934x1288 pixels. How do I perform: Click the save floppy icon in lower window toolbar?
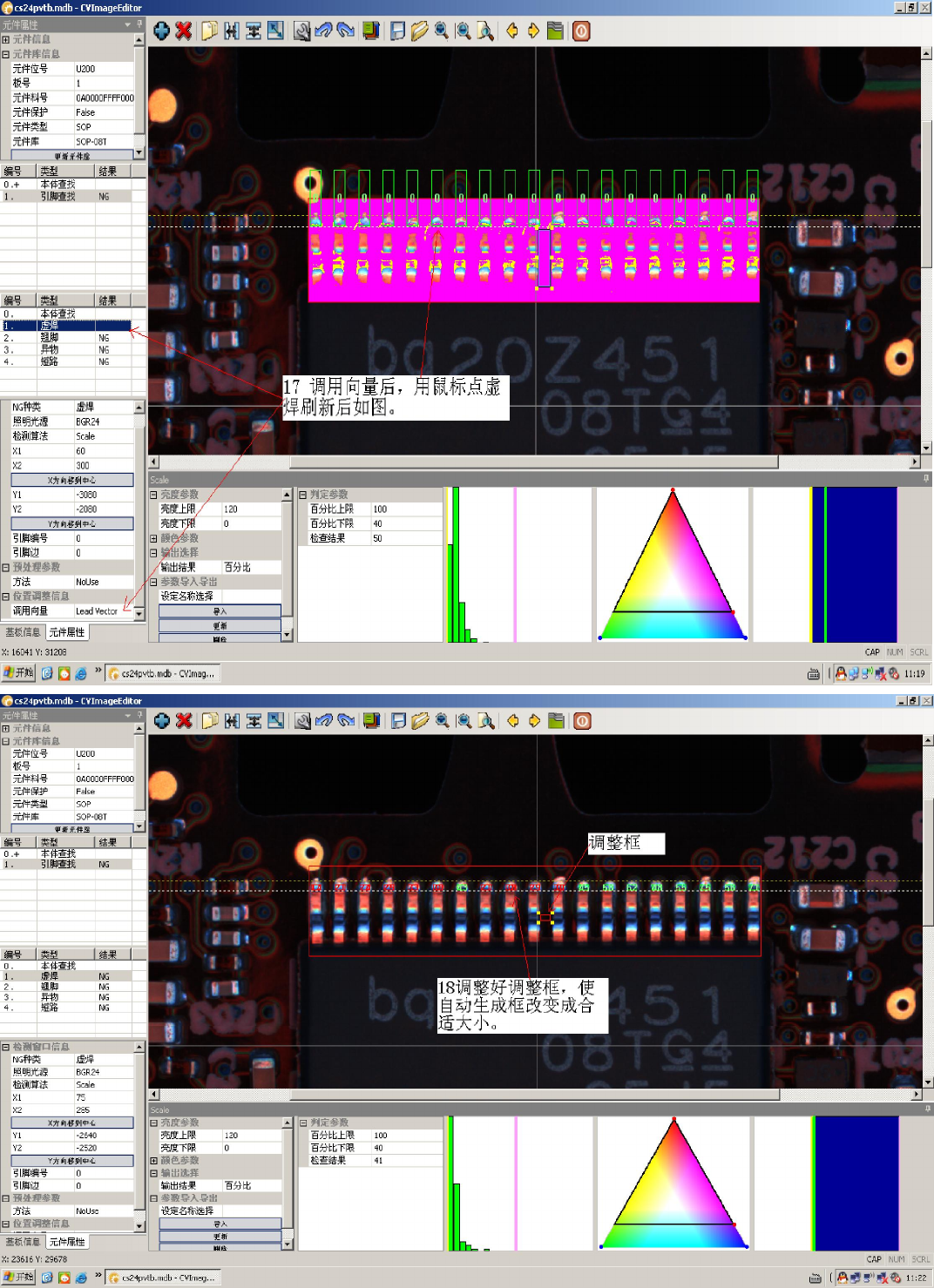[x=398, y=721]
